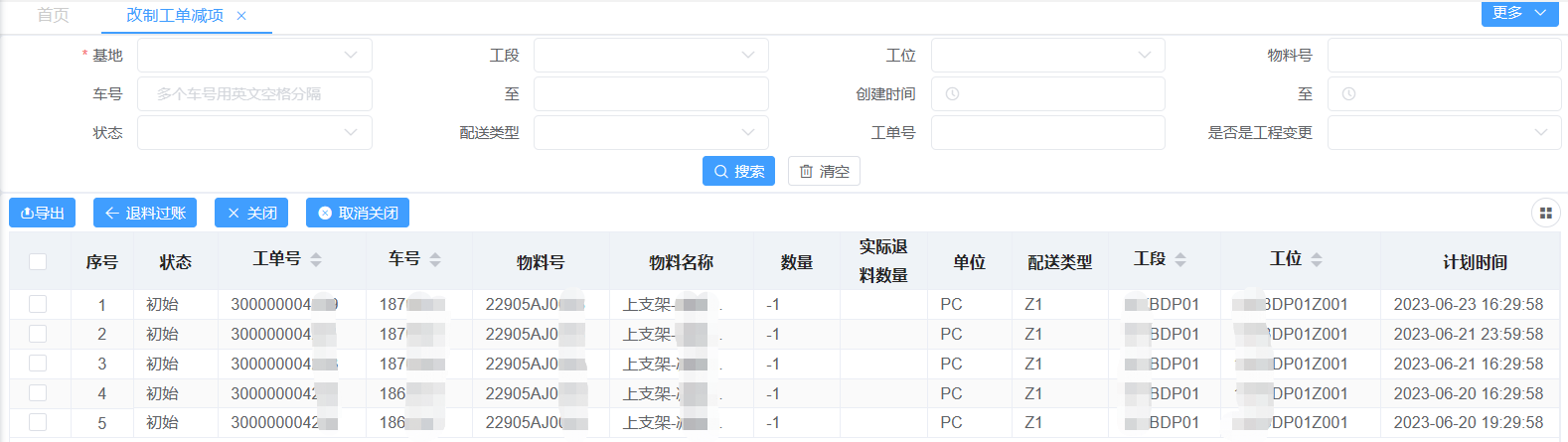The width and height of the screenshot is (1568, 442).
Task: Click the 取消关闭 button
Action: (358, 213)
